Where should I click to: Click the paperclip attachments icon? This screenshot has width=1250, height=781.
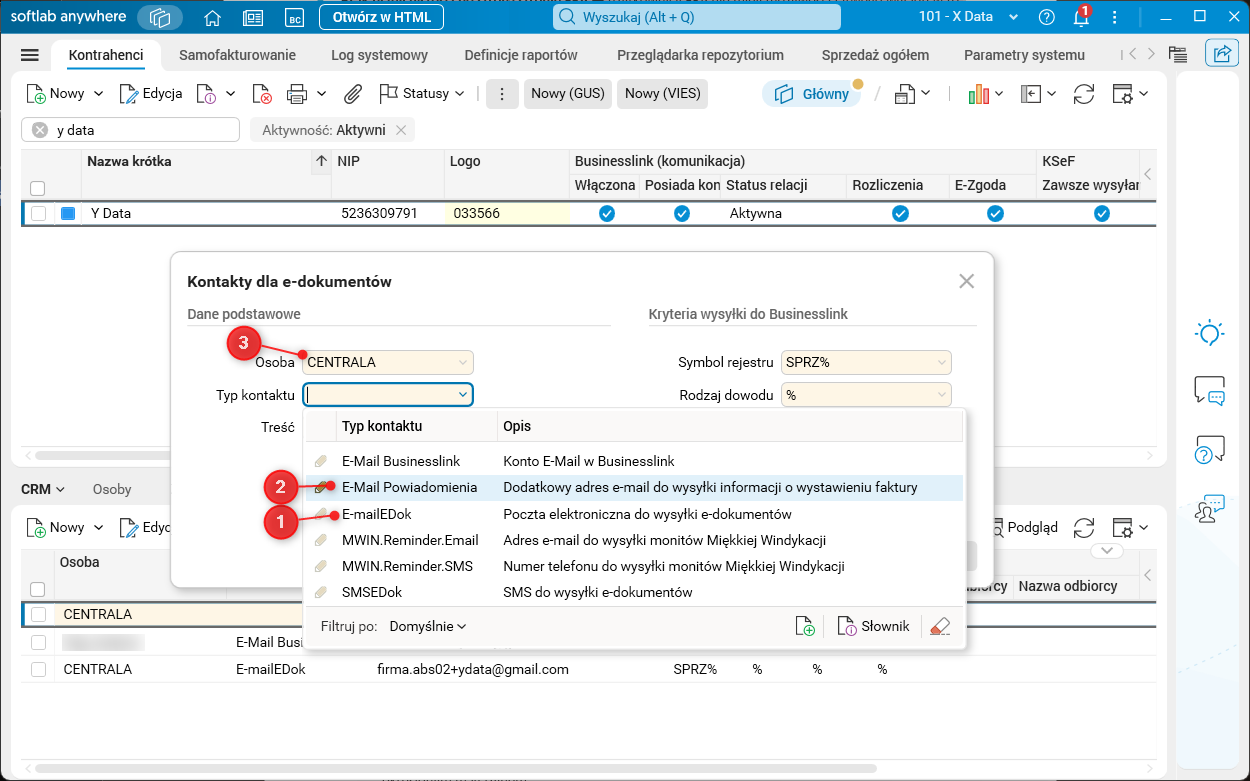[353, 94]
